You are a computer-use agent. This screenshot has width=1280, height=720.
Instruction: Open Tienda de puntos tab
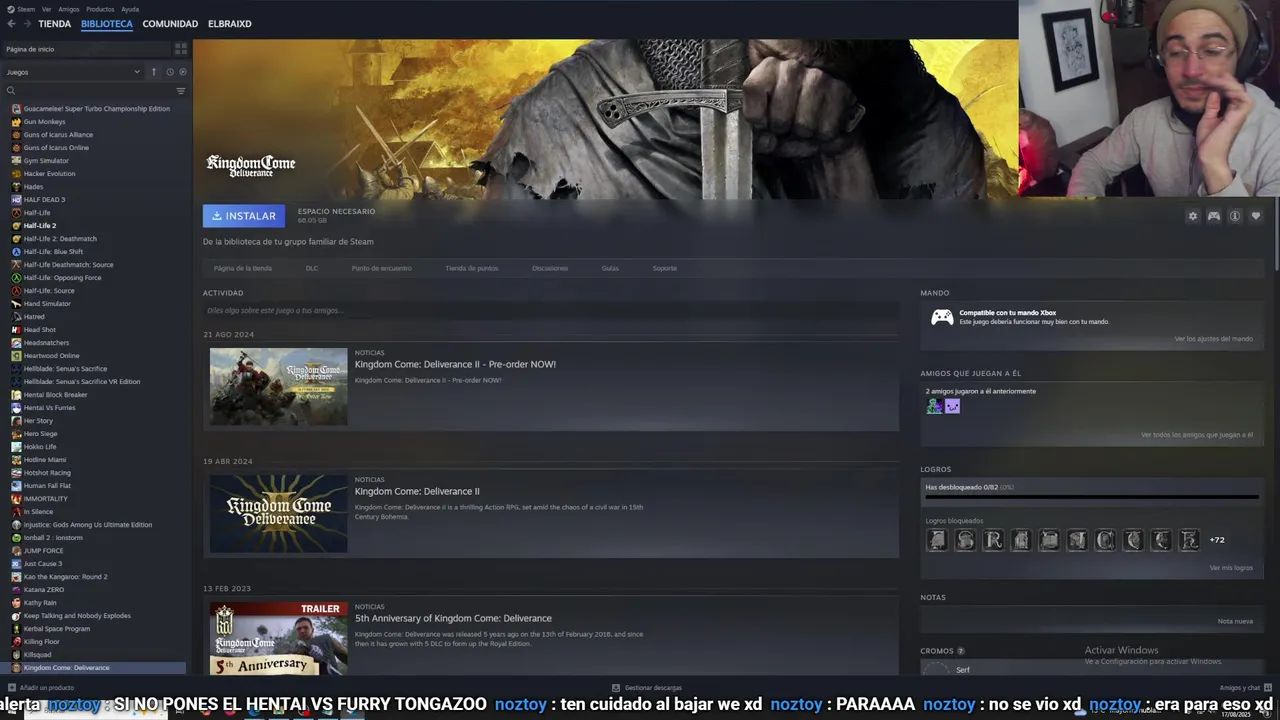pyautogui.click(x=471, y=268)
